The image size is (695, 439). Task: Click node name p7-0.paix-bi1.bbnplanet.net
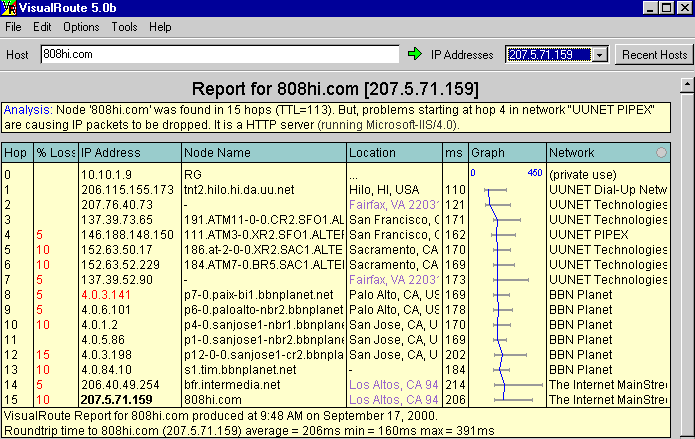(x=259, y=294)
